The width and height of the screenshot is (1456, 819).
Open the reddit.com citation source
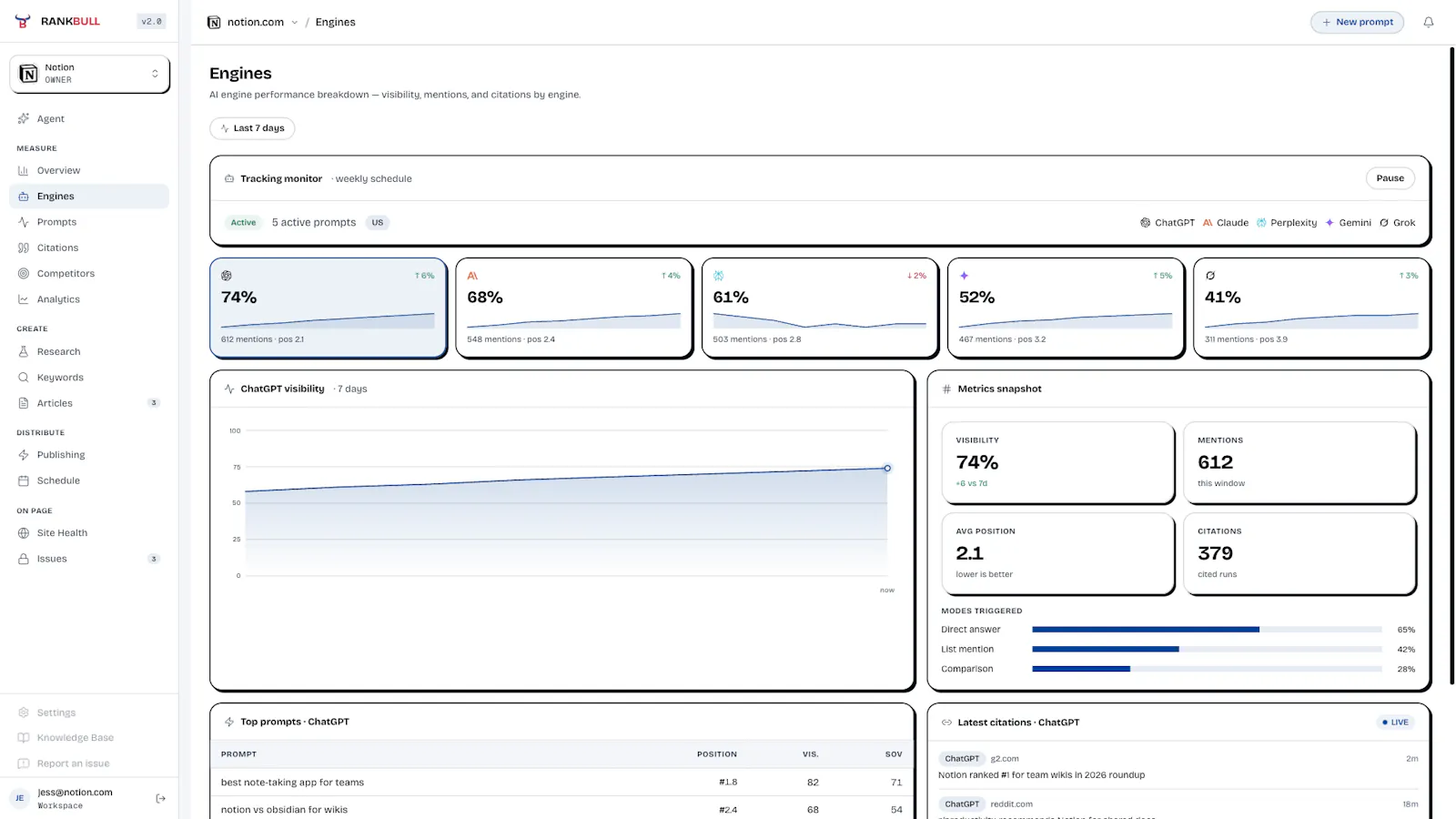[1011, 804]
